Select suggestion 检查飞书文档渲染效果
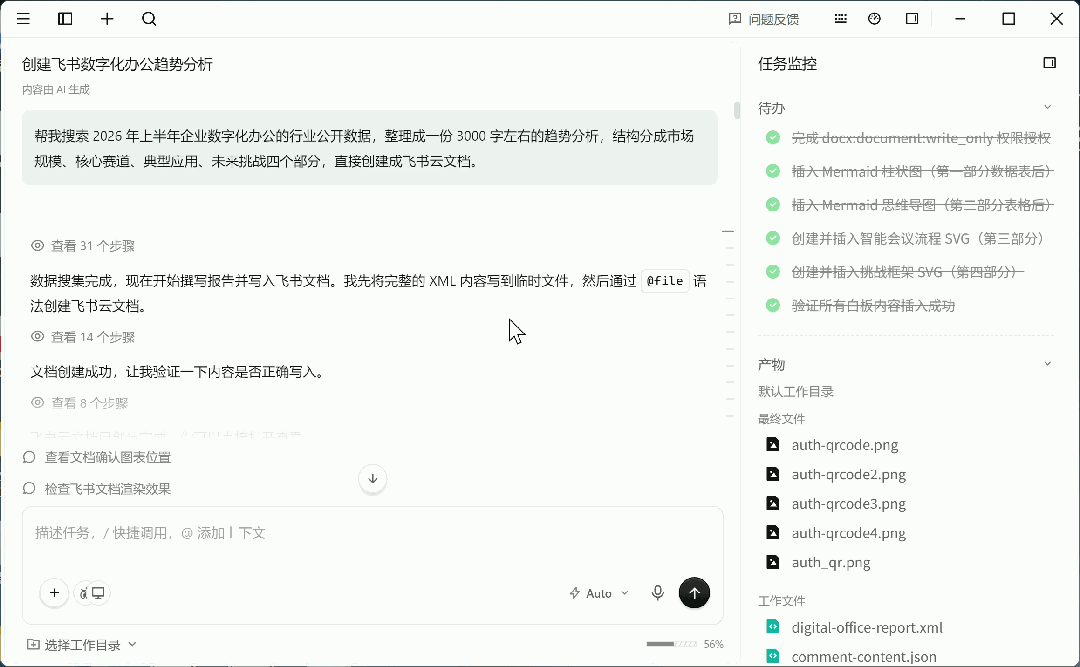This screenshot has width=1080, height=667. 108,489
